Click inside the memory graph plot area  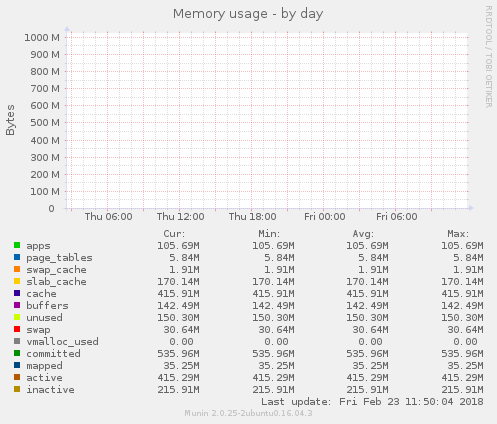(x=267, y=120)
